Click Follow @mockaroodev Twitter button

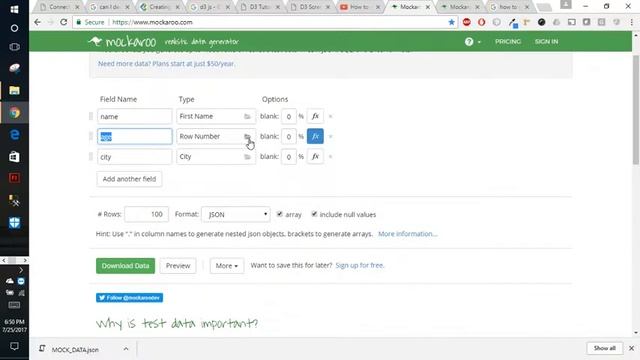129,298
